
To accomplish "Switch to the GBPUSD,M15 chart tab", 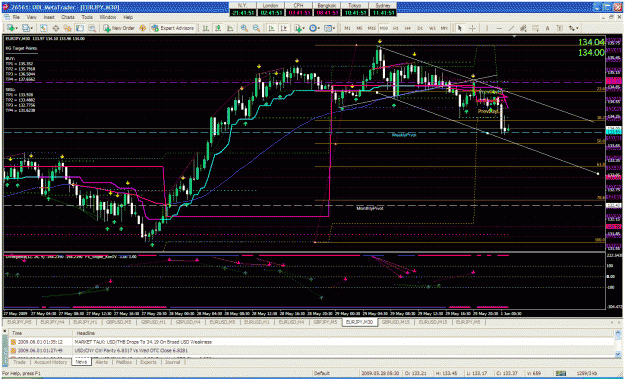I will tap(395, 322).
